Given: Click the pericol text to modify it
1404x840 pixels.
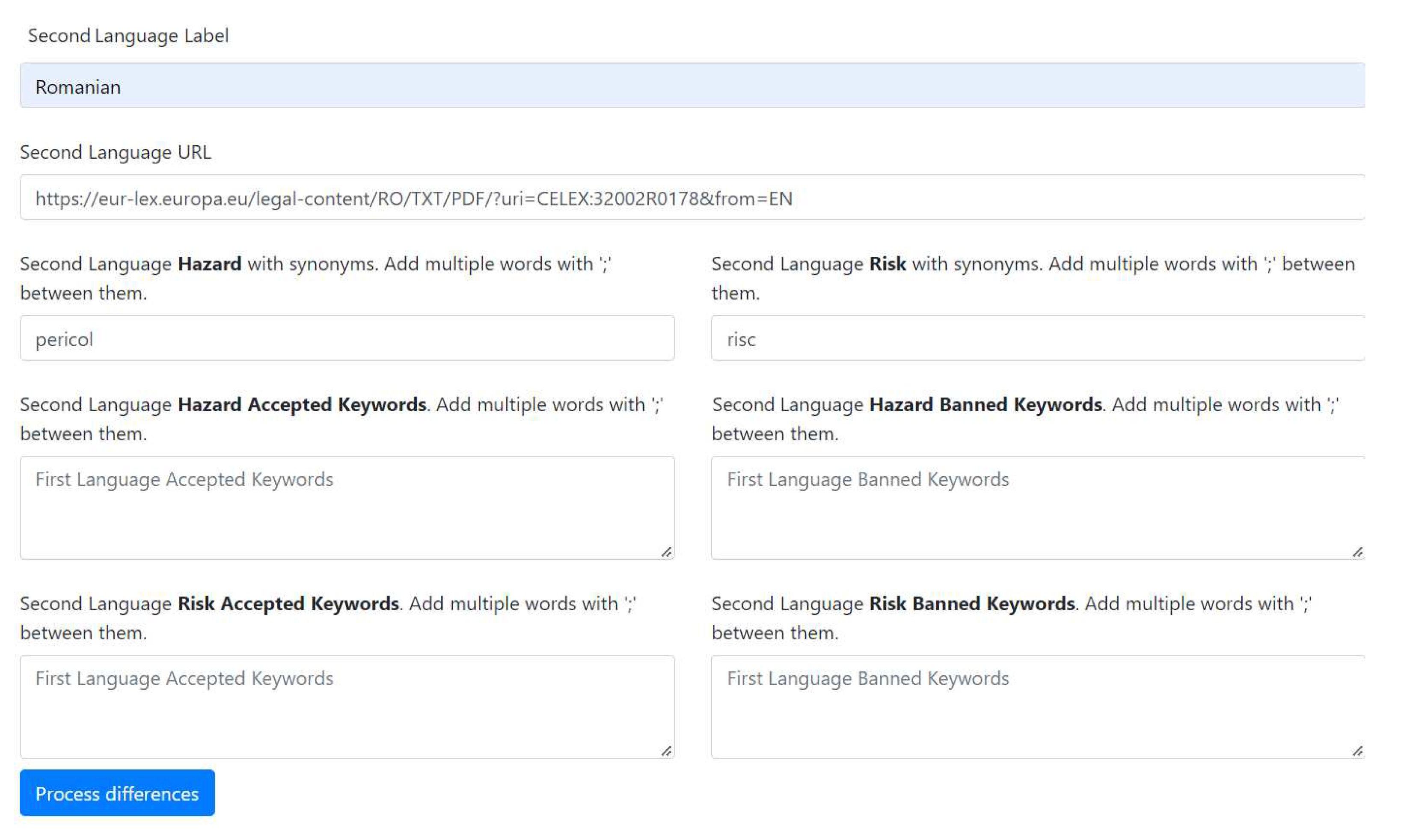Looking at the screenshot, I should (64, 338).
